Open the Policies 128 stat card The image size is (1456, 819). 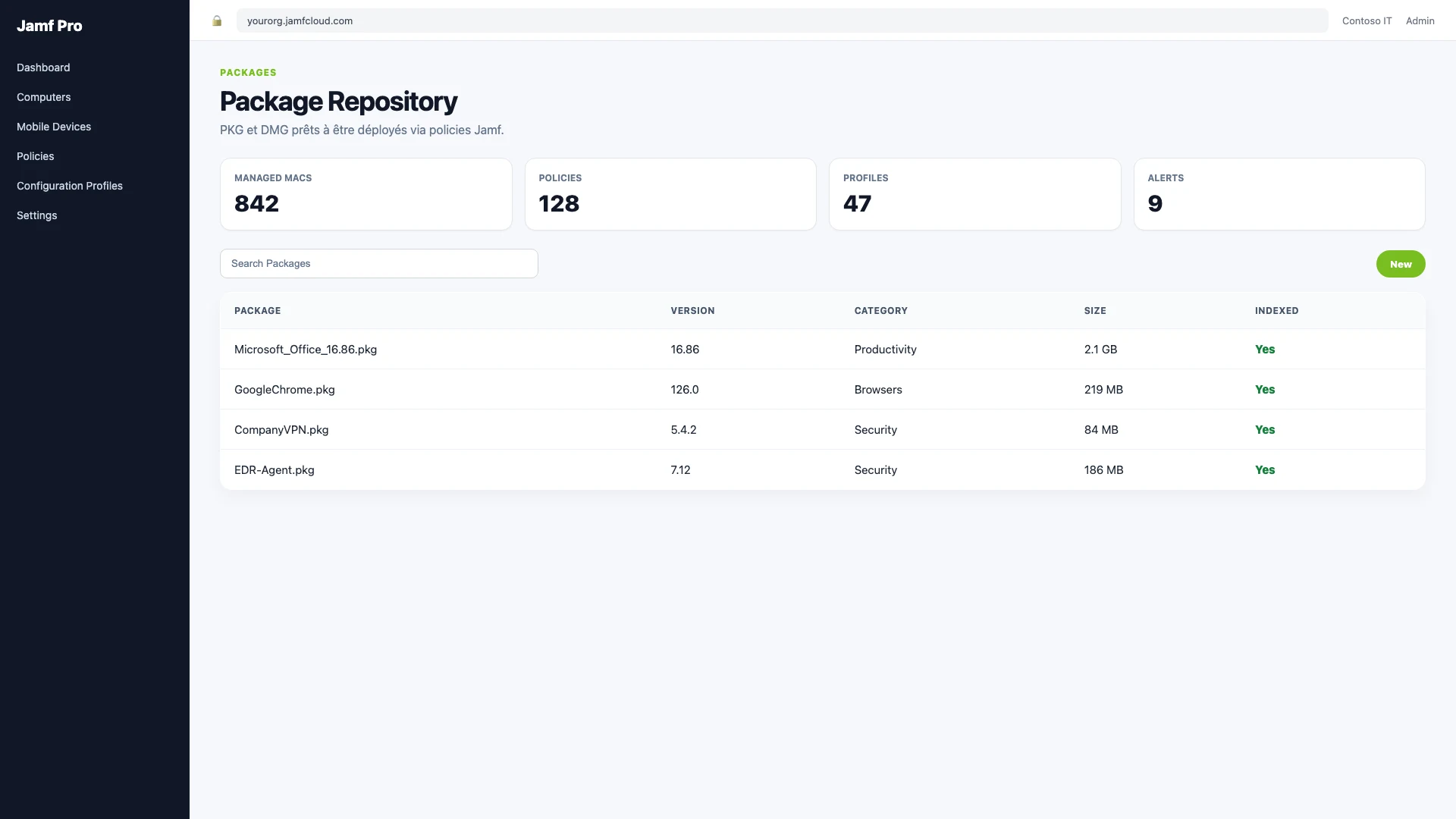(x=670, y=194)
